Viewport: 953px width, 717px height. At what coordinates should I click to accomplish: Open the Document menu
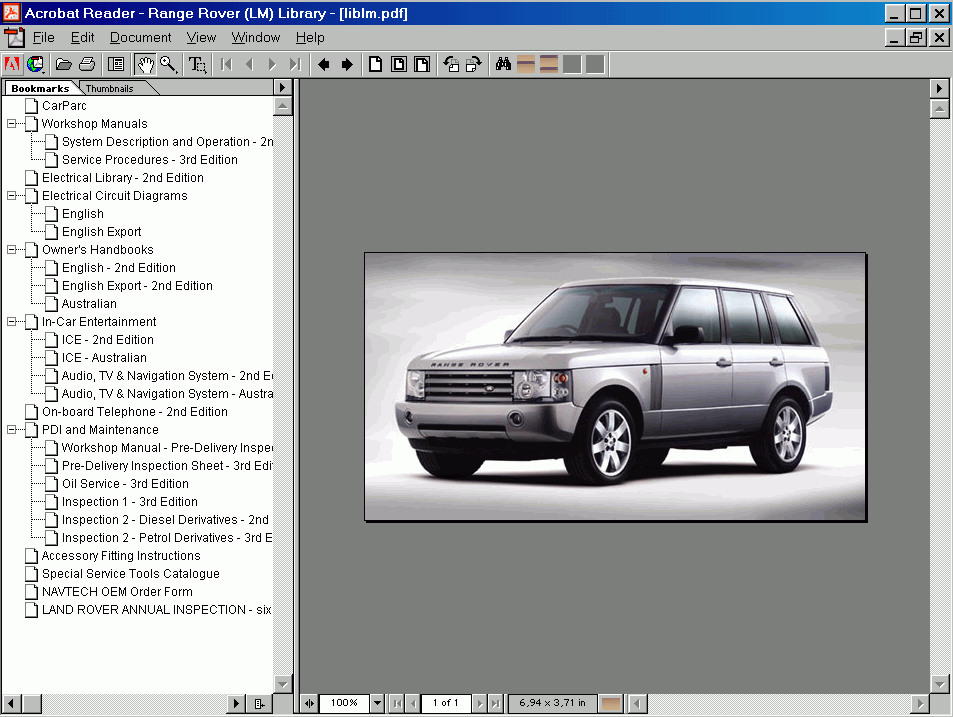pos(140,38)
